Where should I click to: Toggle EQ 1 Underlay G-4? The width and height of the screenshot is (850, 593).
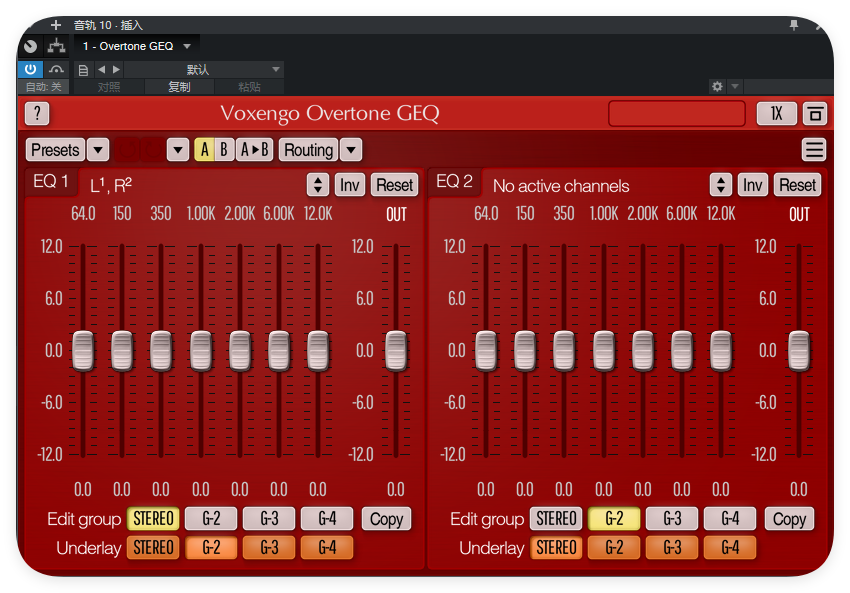(x=327, y=547)
